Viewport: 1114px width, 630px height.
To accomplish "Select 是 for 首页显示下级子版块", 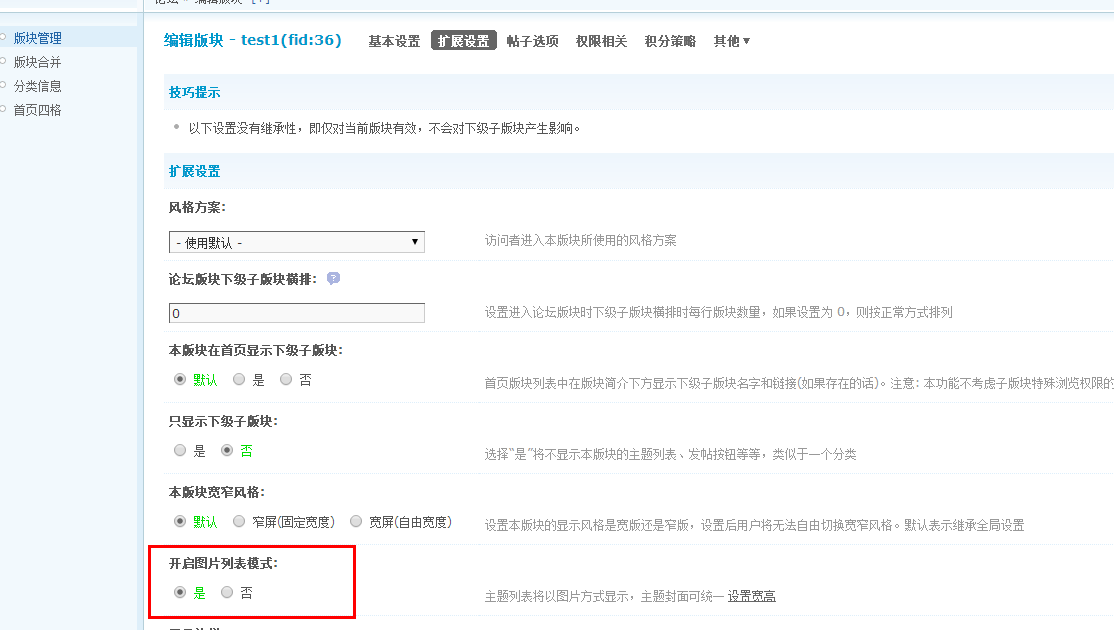I will point(239,379).
